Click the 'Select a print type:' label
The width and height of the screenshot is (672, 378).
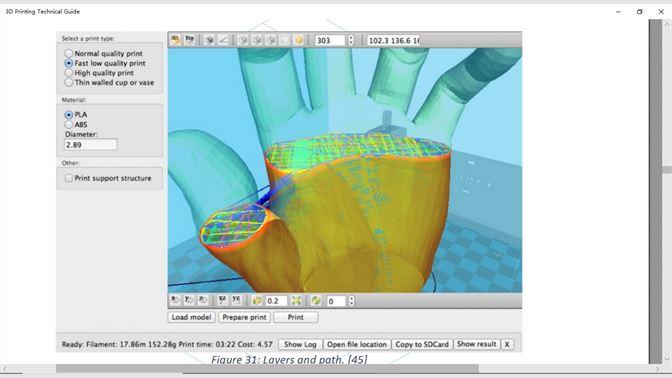88,39
